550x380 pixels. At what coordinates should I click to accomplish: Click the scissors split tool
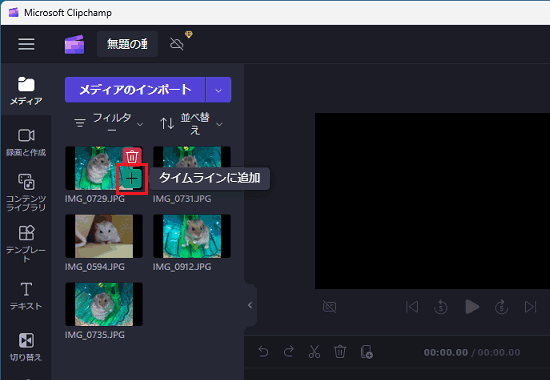314,352
